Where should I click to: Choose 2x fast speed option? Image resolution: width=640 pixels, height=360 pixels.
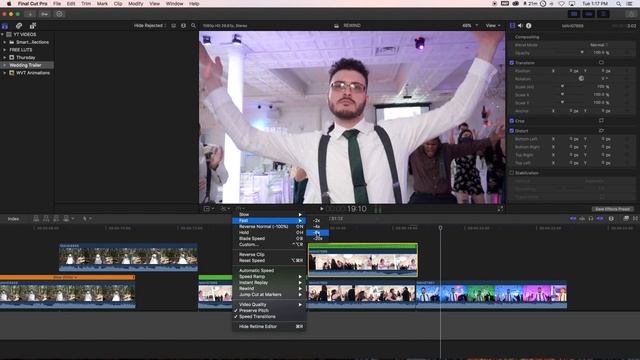(318, 220)
